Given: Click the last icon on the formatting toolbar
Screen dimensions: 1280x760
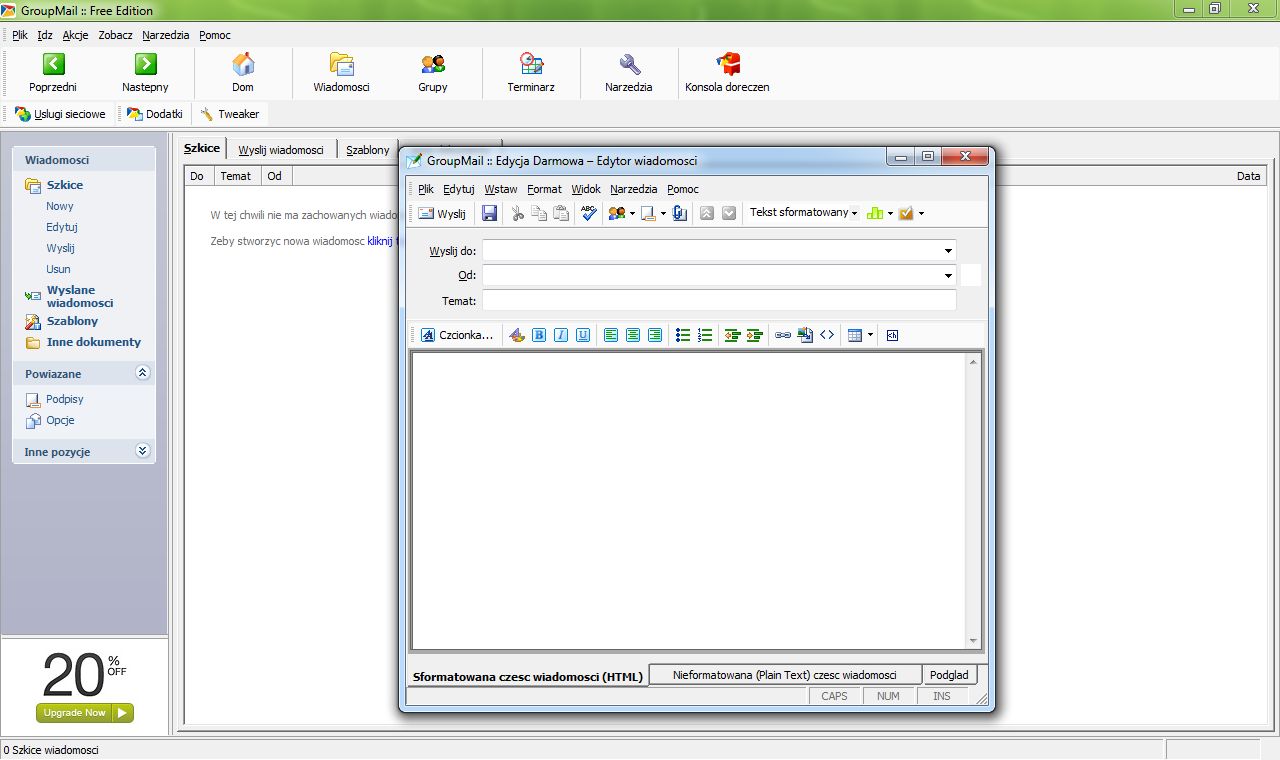Looking at the screenshot, I should pyautogui.click(x=893, y=335).
